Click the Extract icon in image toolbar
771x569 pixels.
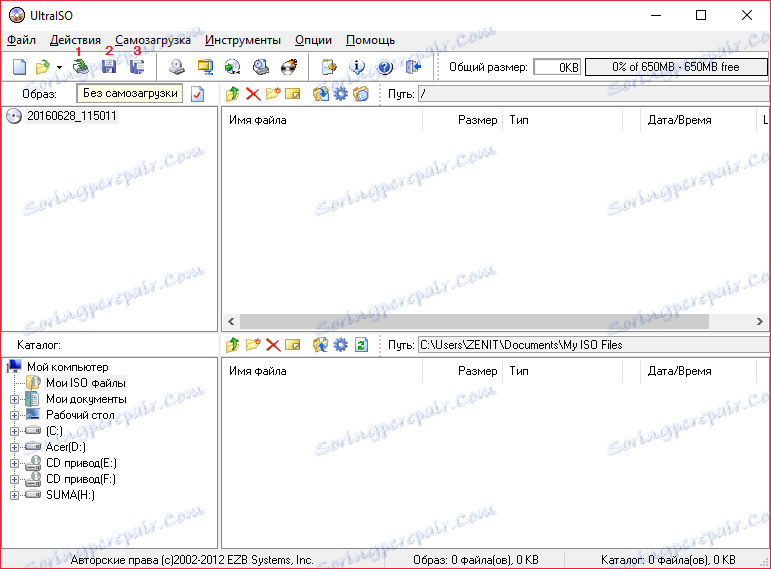321,93
